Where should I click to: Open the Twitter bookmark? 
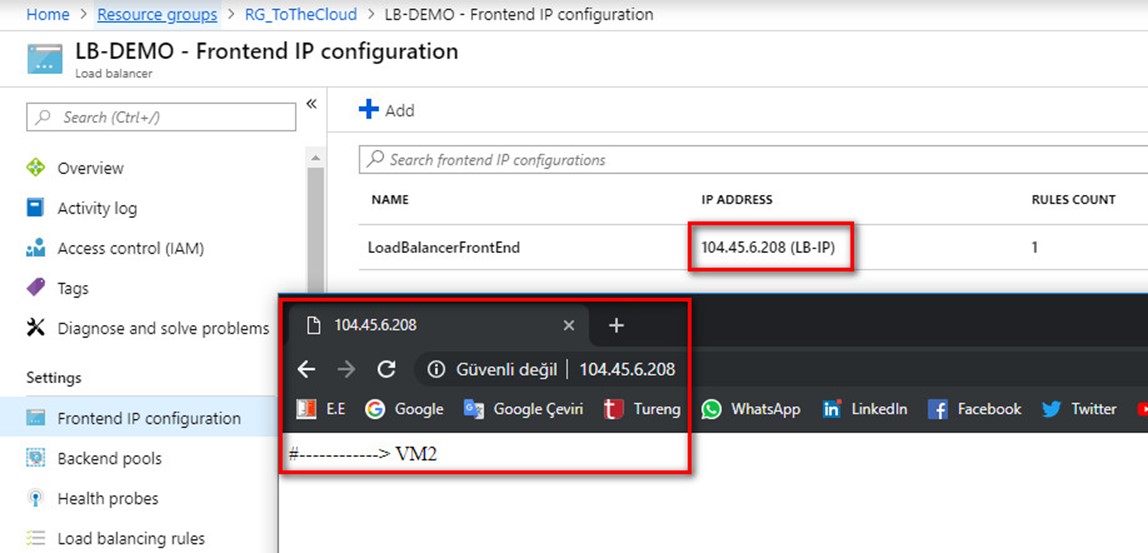tap(1078, 409)
